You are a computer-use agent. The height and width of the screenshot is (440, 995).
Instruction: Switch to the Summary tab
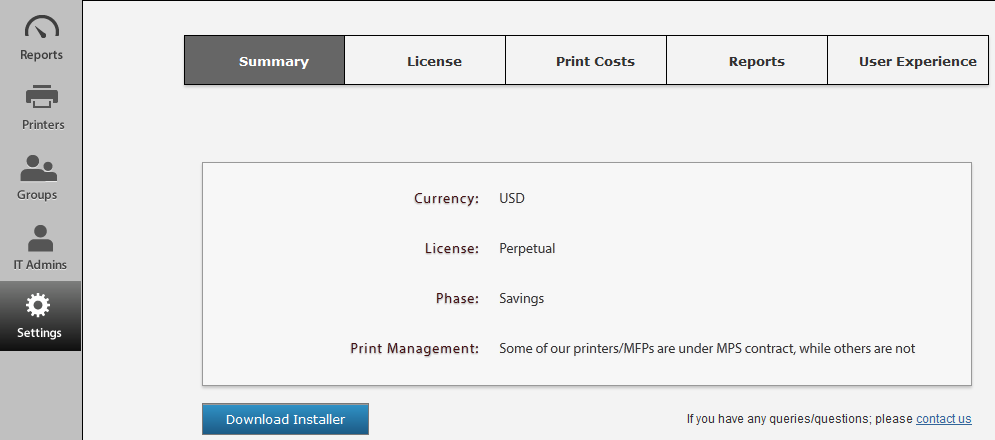pyautogui.click(x=265, y=60)
